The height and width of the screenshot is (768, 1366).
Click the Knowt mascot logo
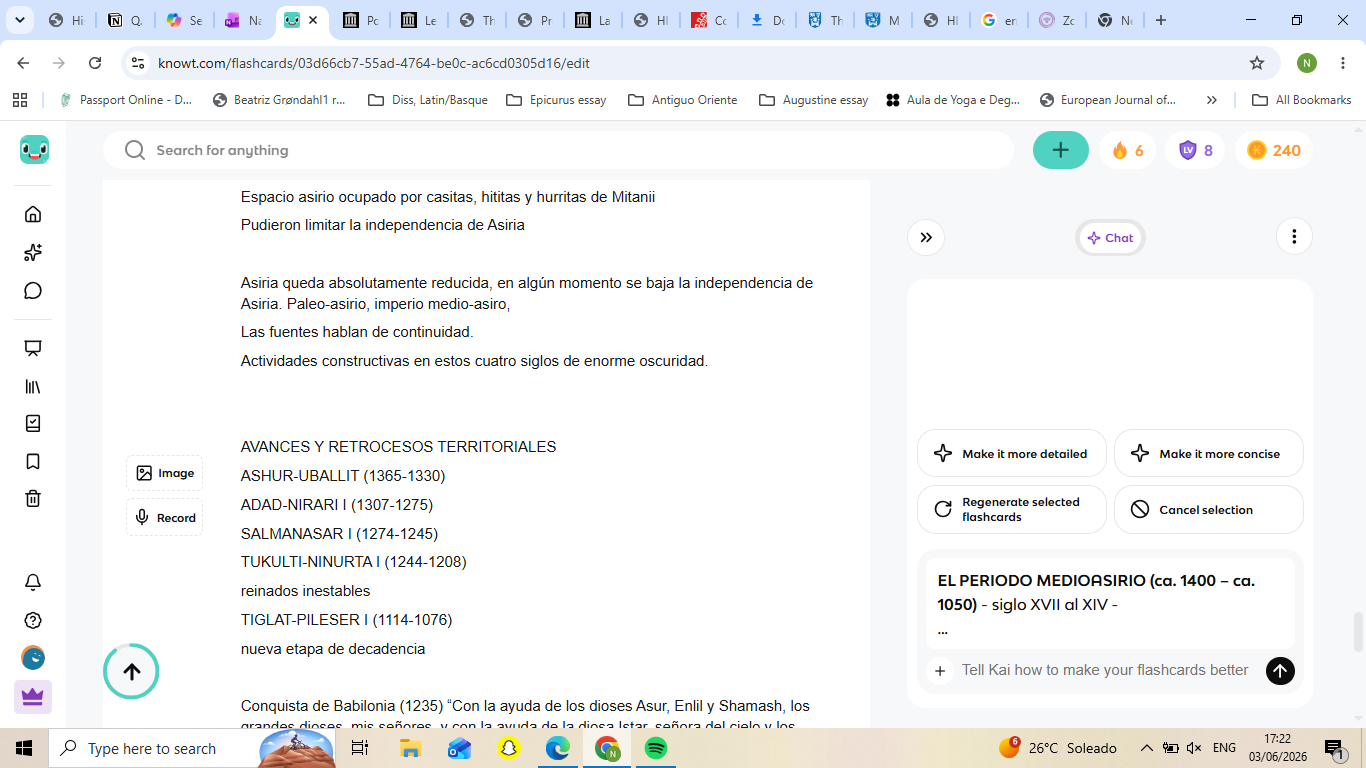(x=34, y=150)
